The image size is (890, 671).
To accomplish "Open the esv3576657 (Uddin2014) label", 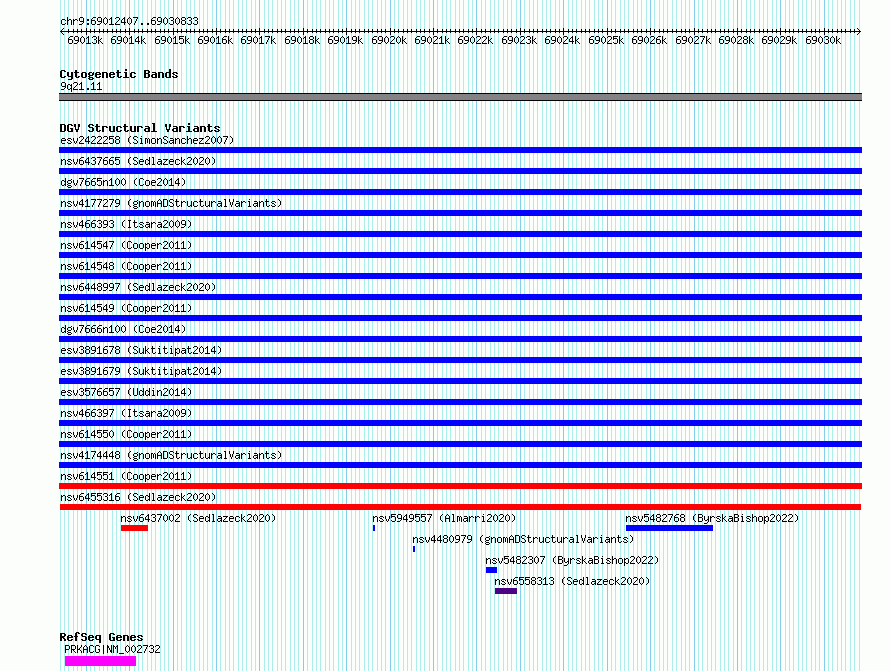I will point(126,392).
